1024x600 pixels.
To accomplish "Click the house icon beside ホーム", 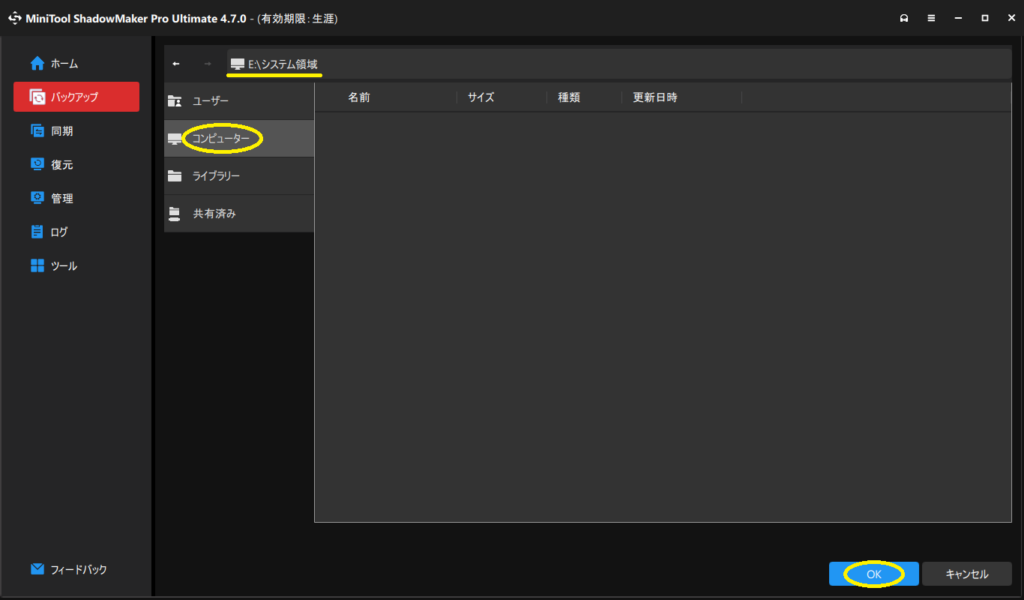I will (37, 63).
